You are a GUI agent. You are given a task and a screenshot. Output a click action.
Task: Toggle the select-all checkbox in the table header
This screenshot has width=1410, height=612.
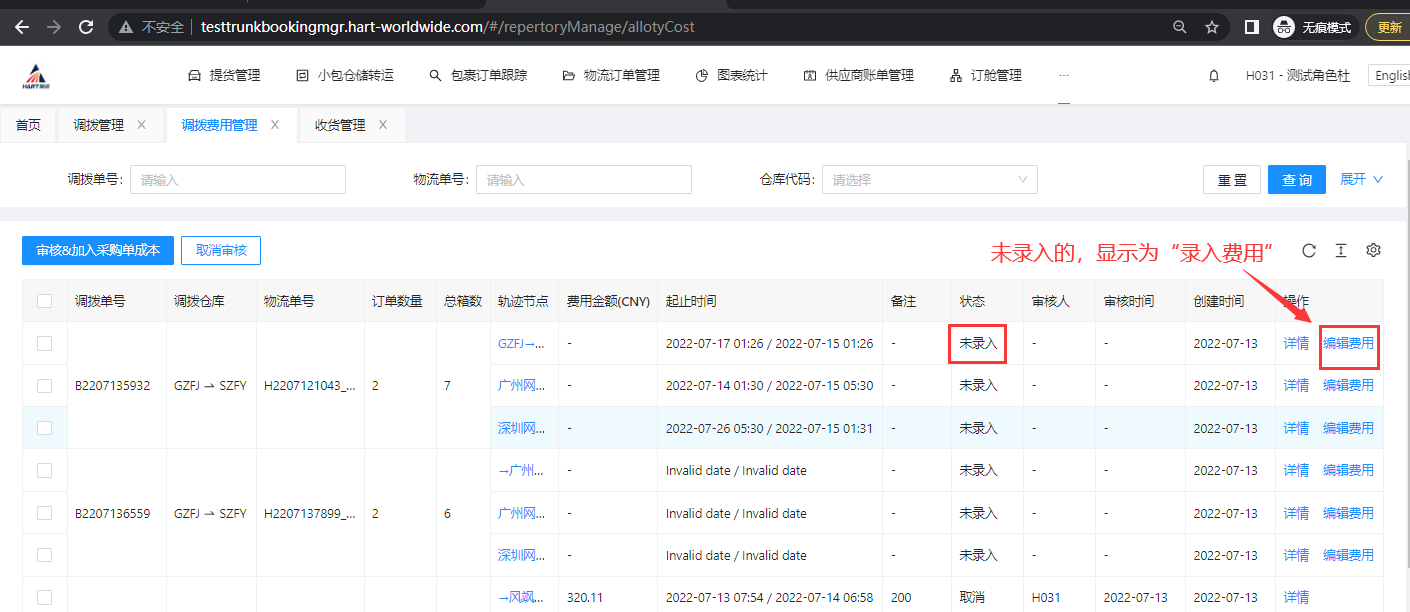pos(44,301)
